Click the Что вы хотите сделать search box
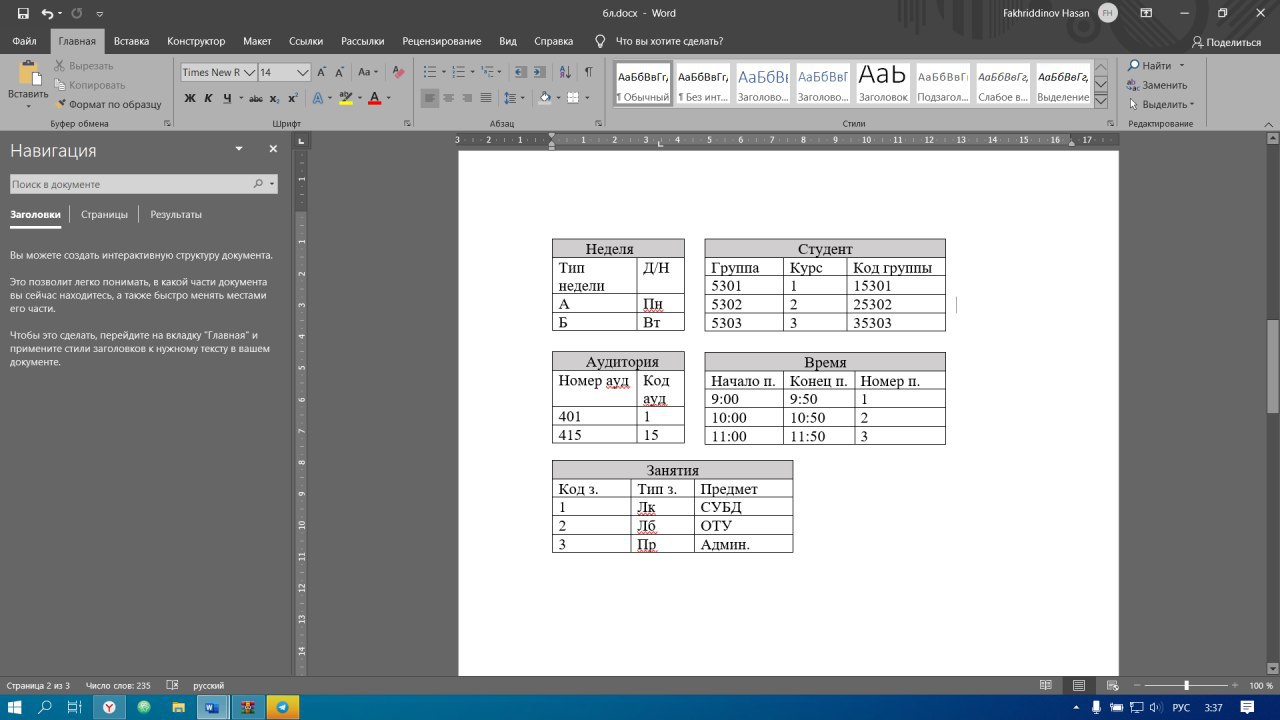Viewport: 1280px width, 720px height. click(669, 41)
